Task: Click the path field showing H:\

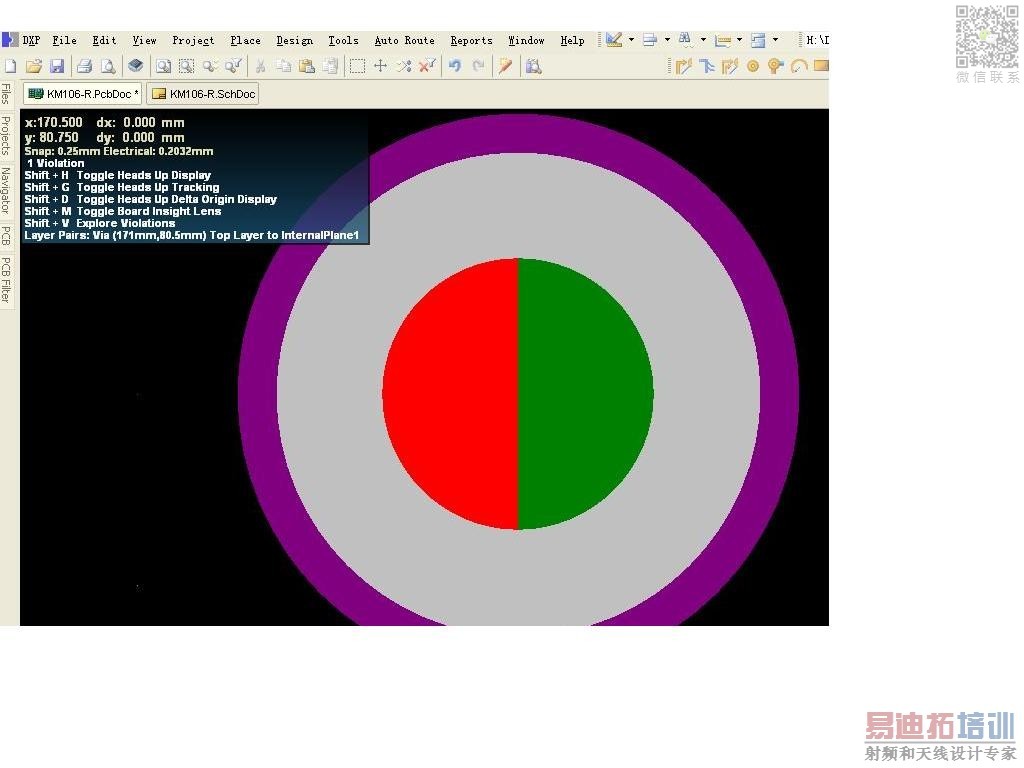Action: click(817, 40)
